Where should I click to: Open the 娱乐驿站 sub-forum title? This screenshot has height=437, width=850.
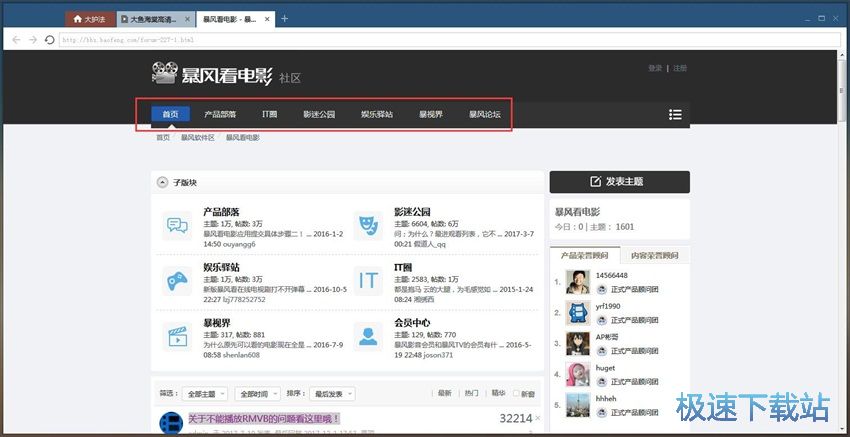point(221,268)
